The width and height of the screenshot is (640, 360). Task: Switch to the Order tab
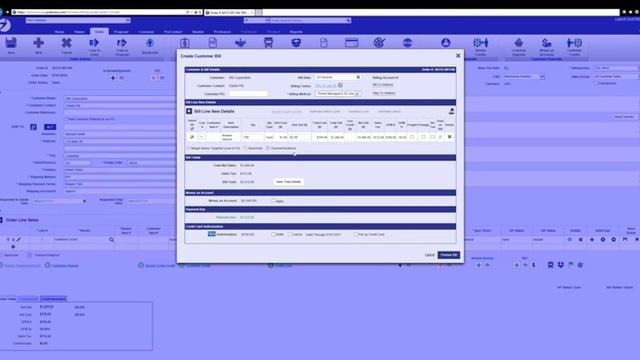[x=99, y=31]
